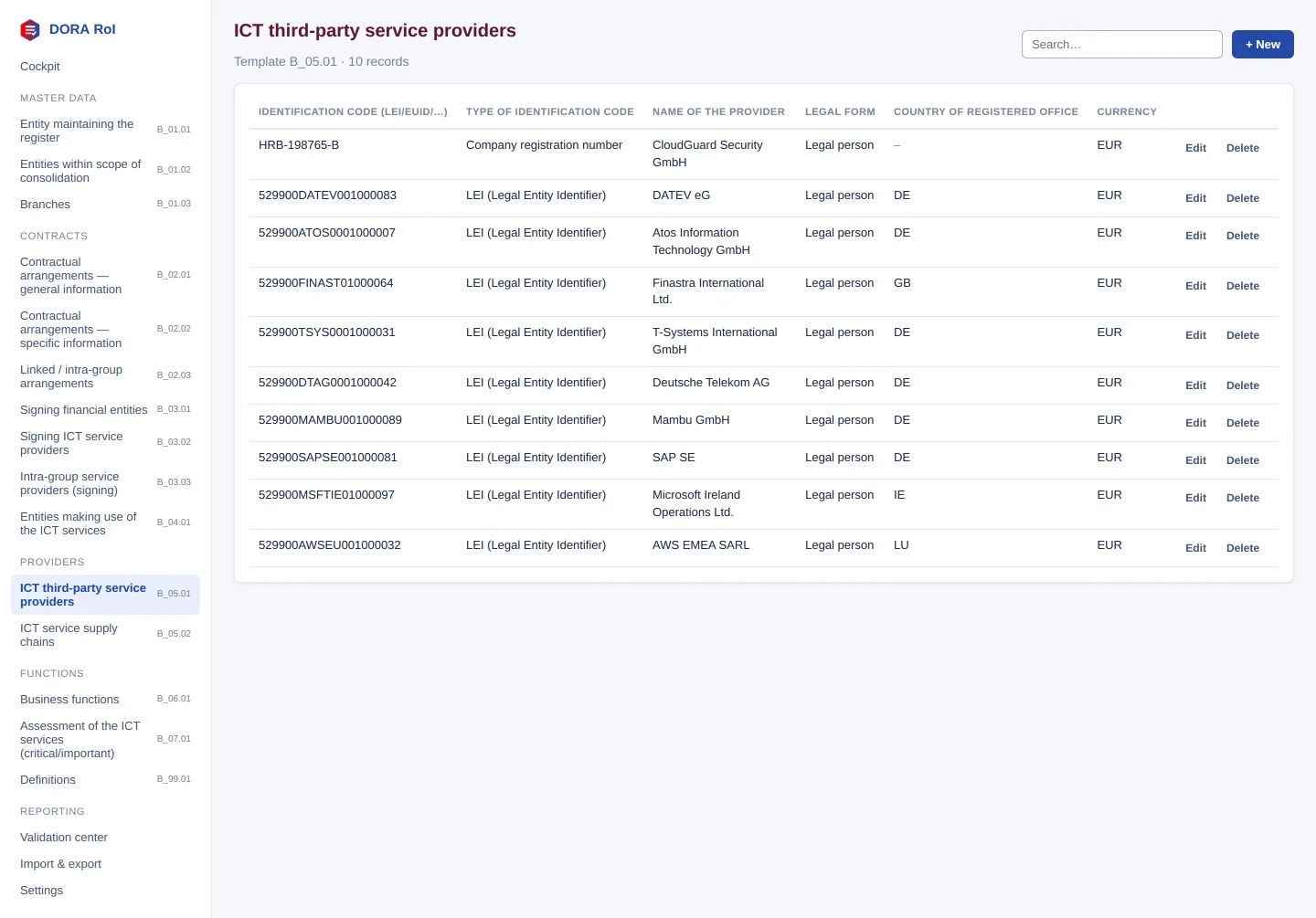The image size is (1316, 918).
Task: Delete the Finastra International Ltd. record
Action: click(1242, 286)
